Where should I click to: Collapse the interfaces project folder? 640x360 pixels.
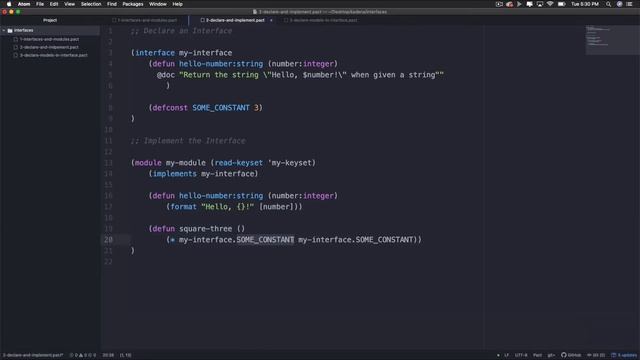pyautogui.click(x=4, y=30)
